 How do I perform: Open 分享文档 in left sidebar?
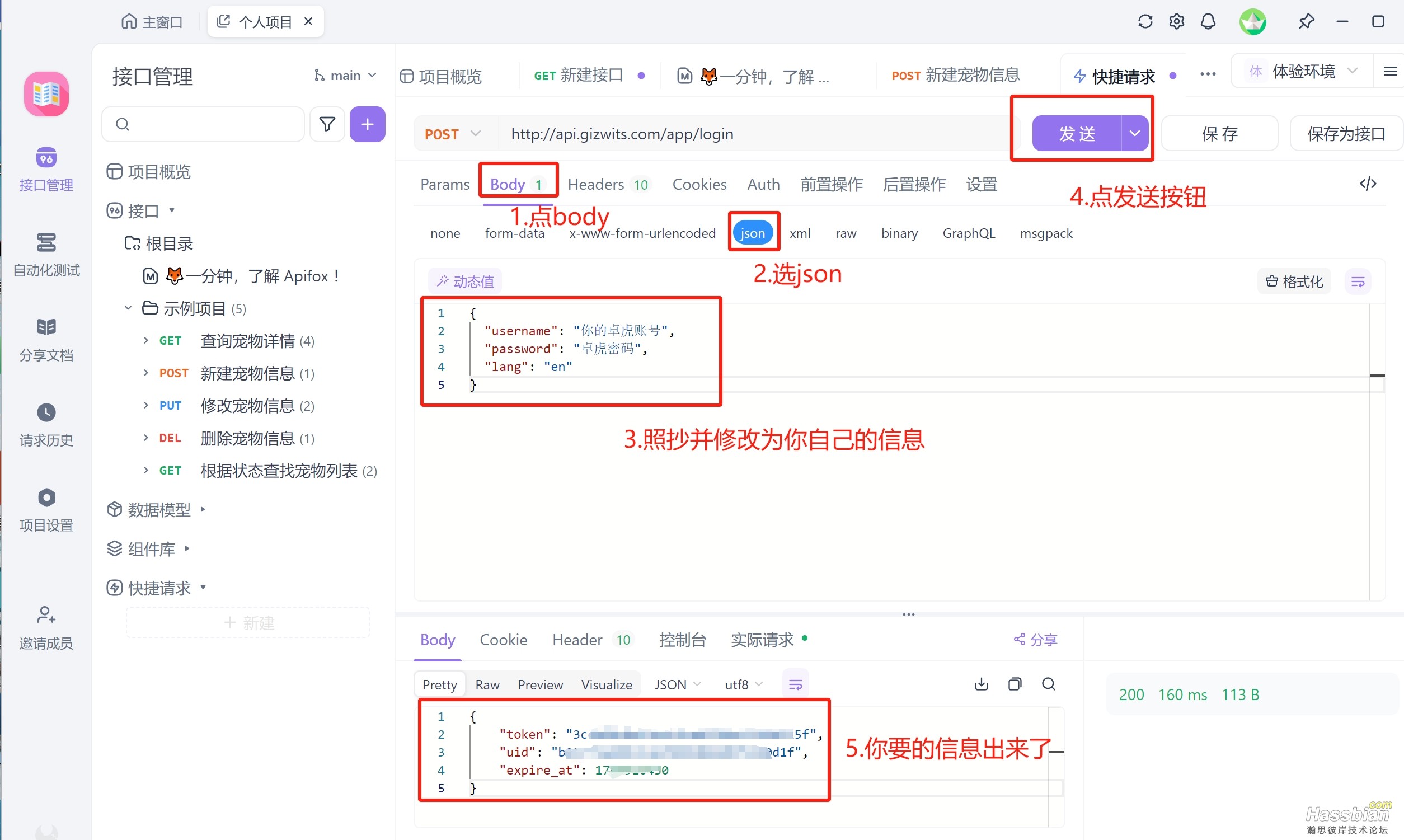coord(46,340)
